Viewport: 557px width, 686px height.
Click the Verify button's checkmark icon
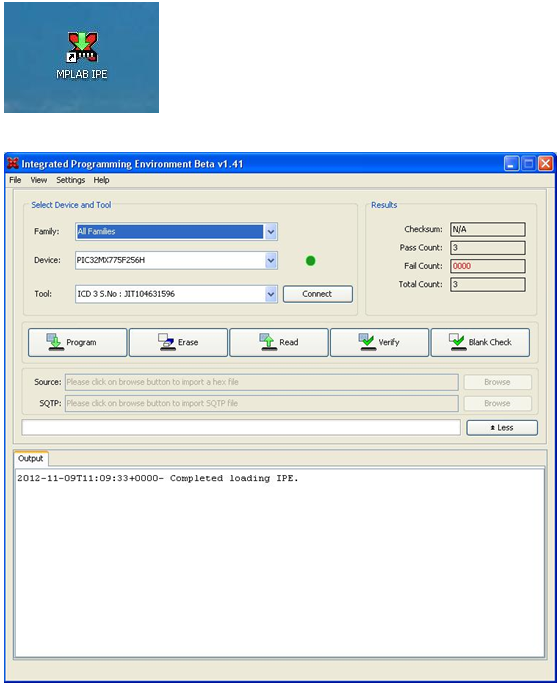click(x=367, y=342)
